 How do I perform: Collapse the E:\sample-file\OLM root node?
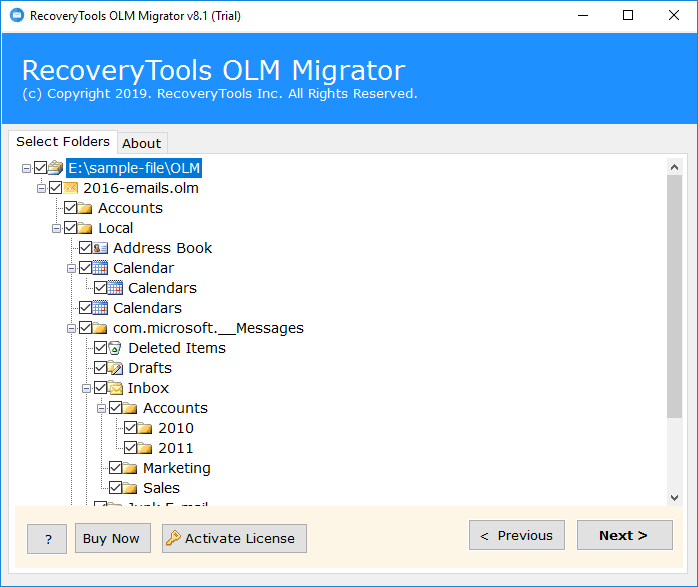click(26, 168)
